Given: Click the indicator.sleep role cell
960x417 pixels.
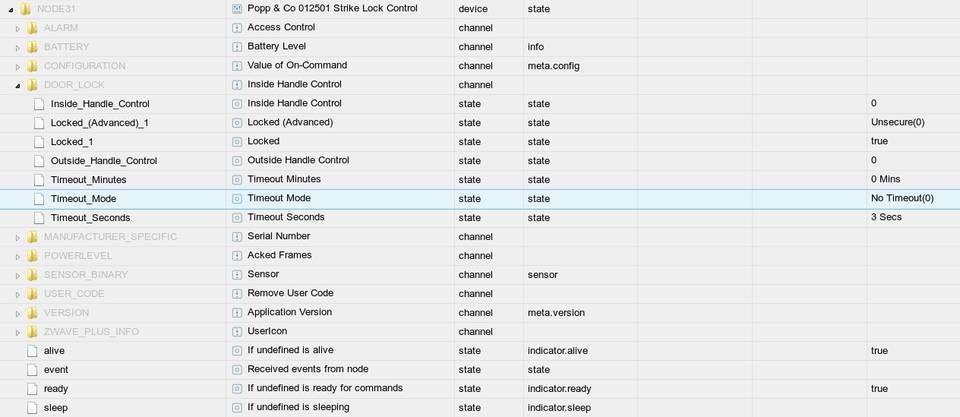Looking at the screenshot, I should click(559, 408).
